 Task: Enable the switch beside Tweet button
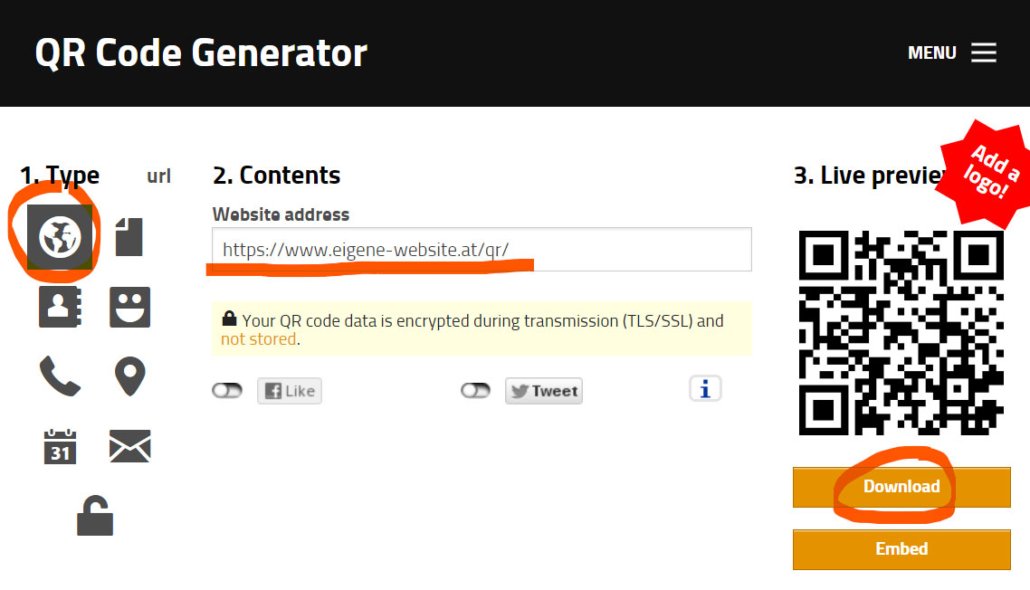476,391
